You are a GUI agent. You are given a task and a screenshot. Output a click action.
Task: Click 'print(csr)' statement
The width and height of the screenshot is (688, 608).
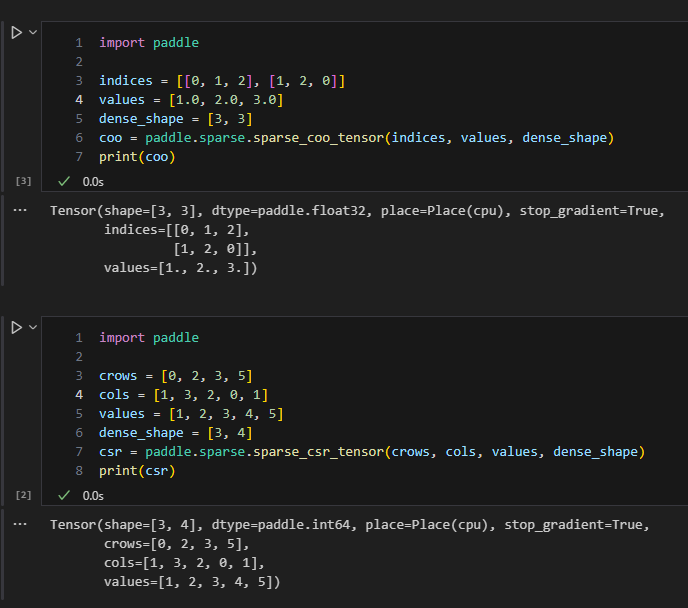[x=137, y=471]
